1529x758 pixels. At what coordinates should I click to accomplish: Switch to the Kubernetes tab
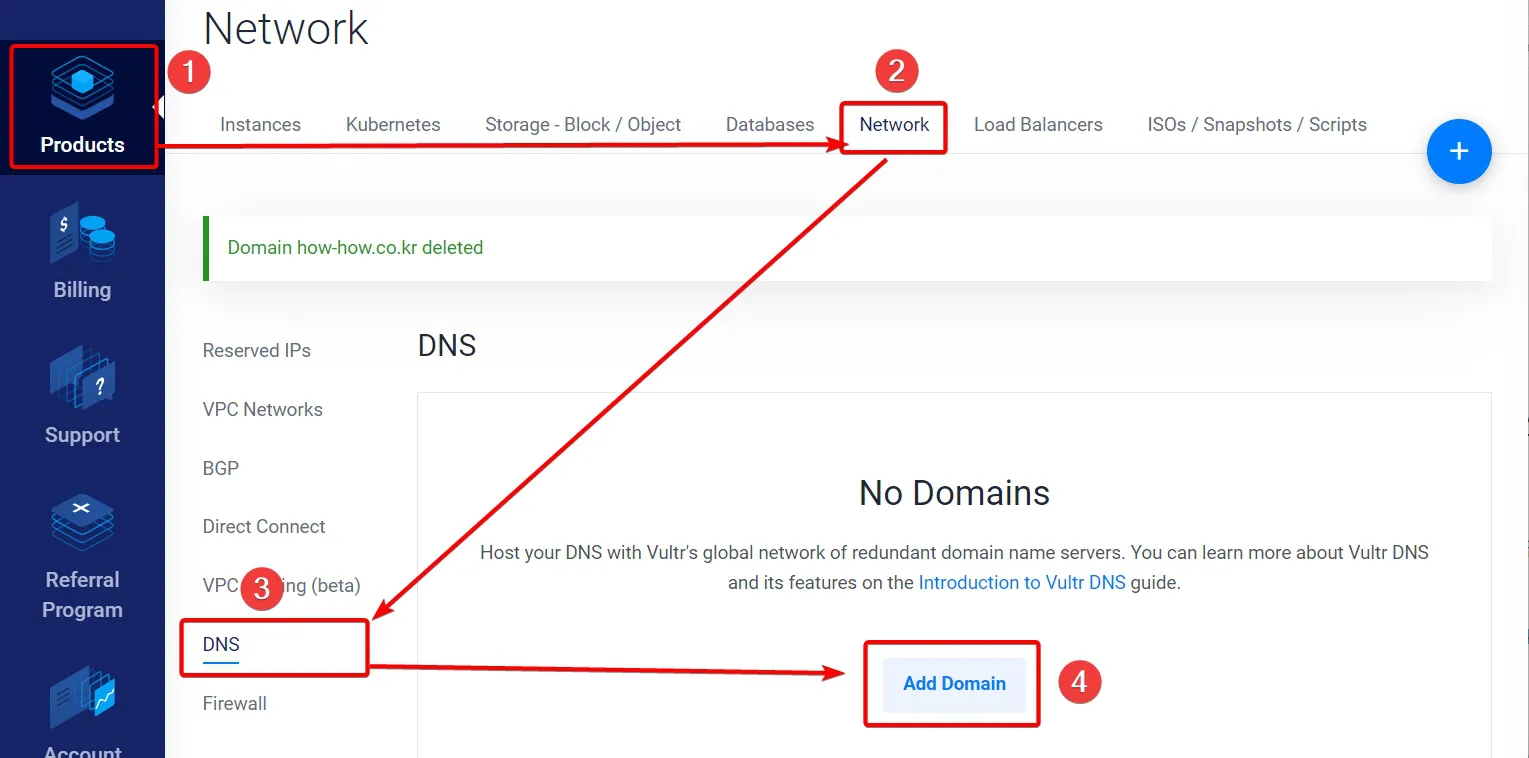pyautogui.click(x=393, y=125)
